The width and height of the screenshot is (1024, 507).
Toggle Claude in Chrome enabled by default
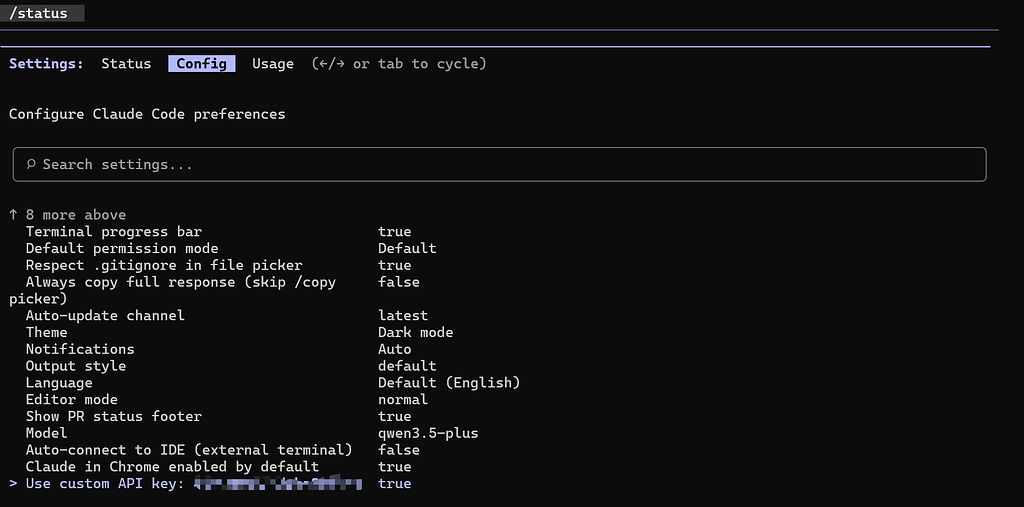[219, 467]
